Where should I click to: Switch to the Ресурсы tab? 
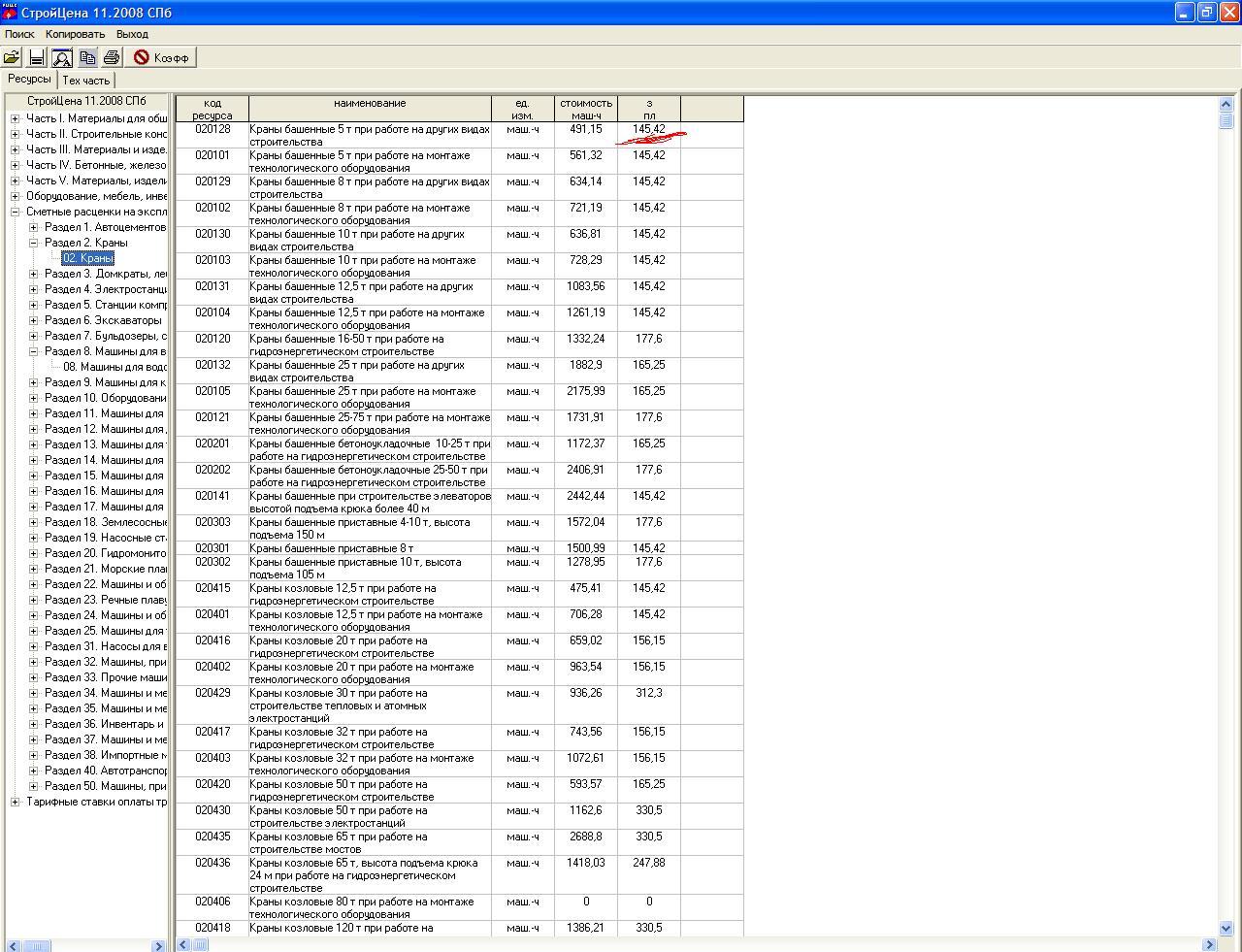[x=29, y=80]
